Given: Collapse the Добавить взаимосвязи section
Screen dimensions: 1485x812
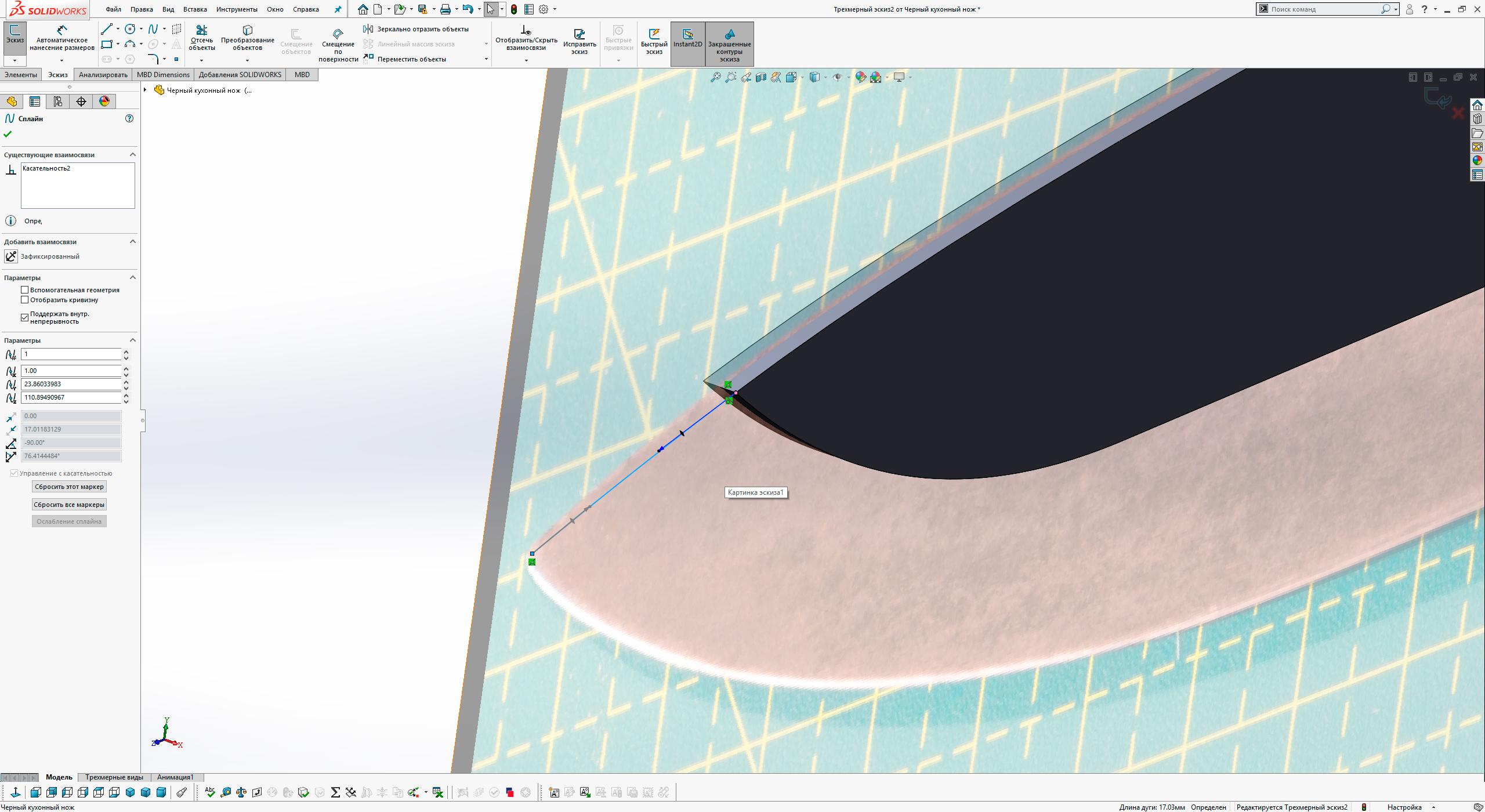Looking at the screenshot, I should pyautogui.click(x=132, y=241).
